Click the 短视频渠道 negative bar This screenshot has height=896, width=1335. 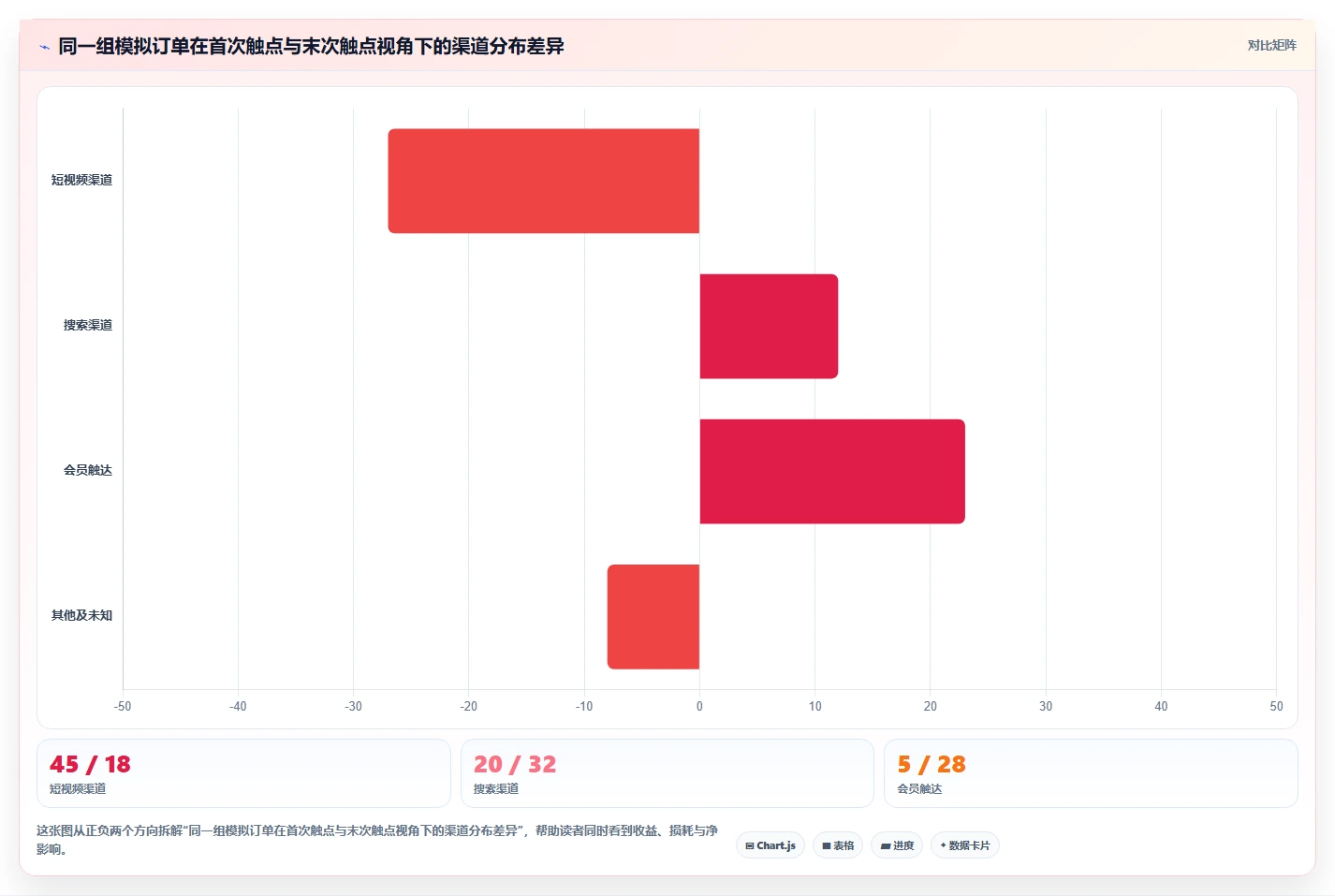[x=544, y=181]
